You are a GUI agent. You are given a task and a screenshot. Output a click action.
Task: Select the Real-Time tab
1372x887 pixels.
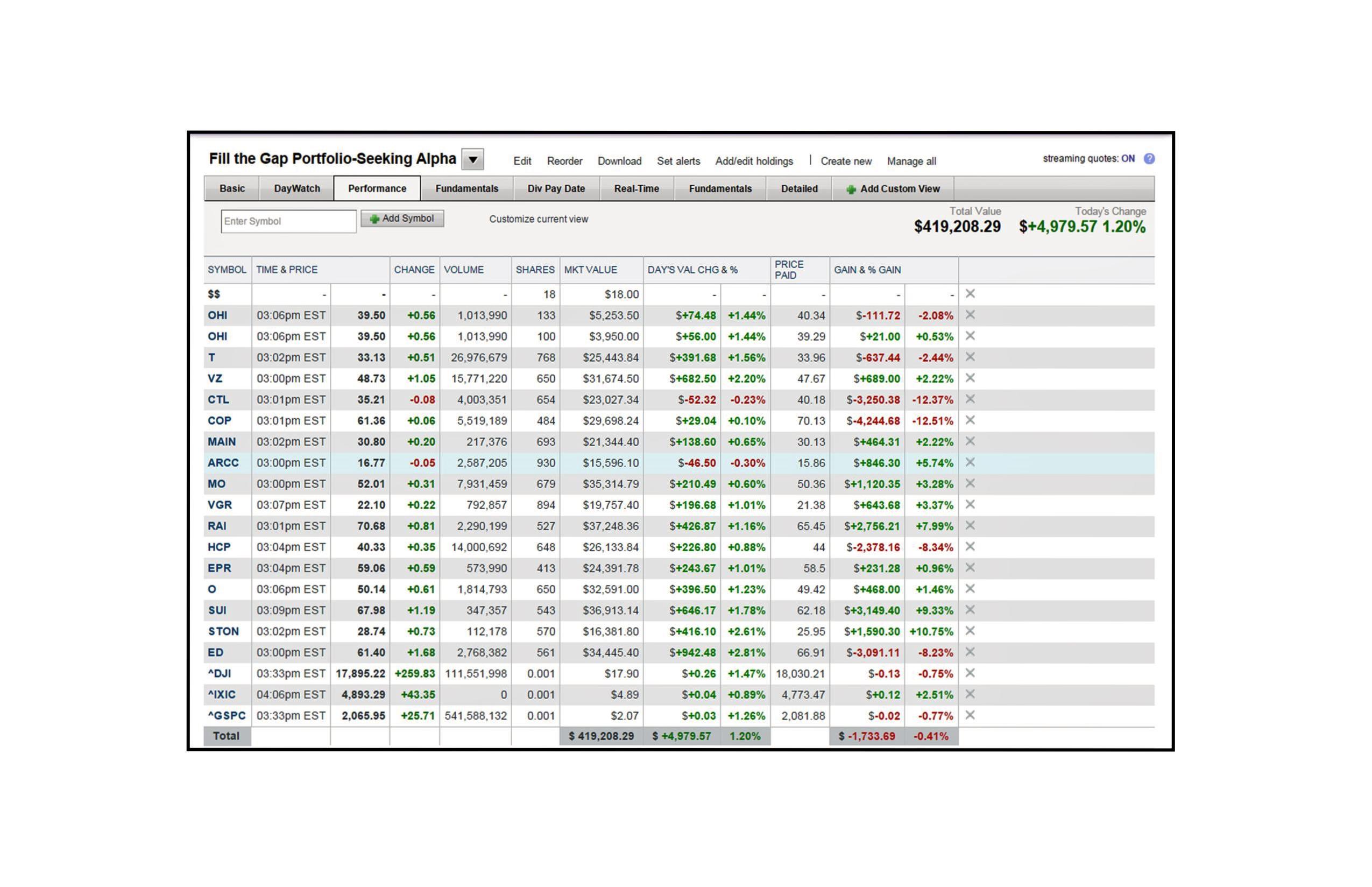tap(636, 189)
